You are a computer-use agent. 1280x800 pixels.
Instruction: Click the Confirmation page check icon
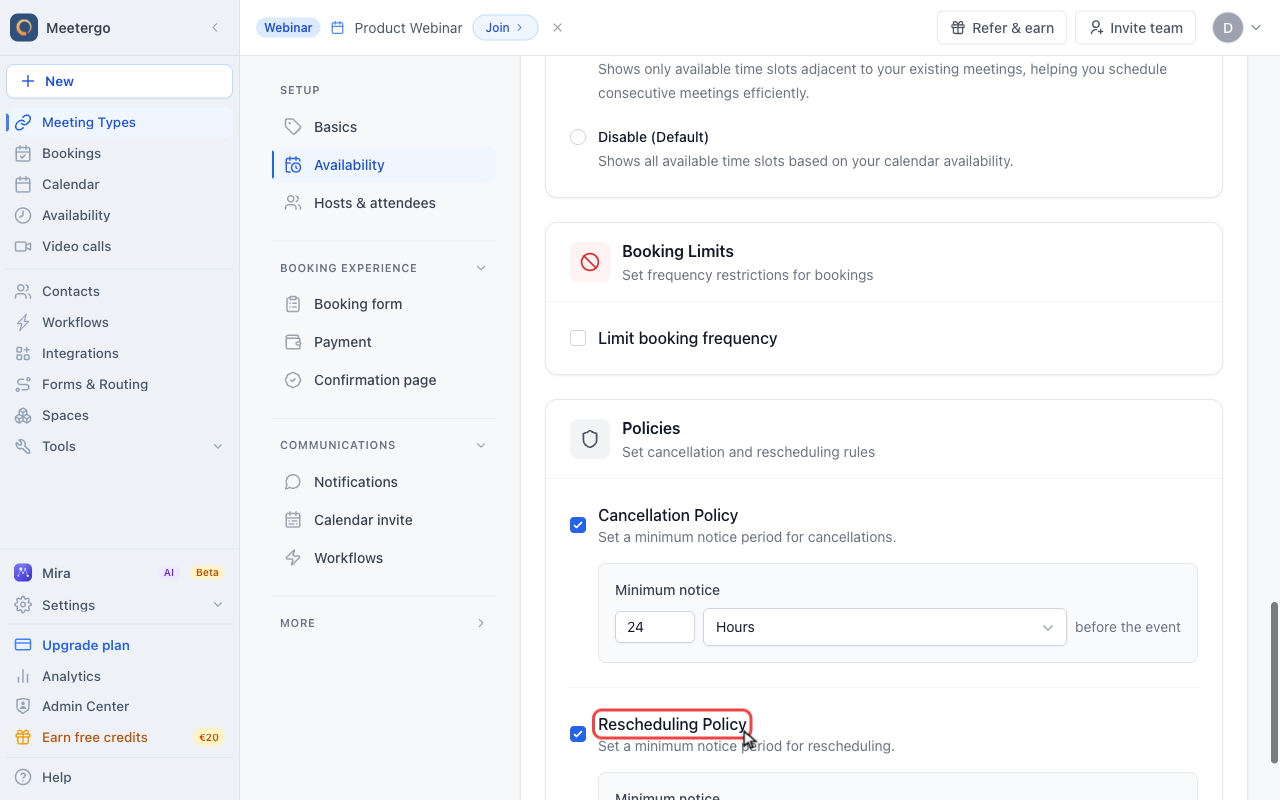tap(293, 380)
